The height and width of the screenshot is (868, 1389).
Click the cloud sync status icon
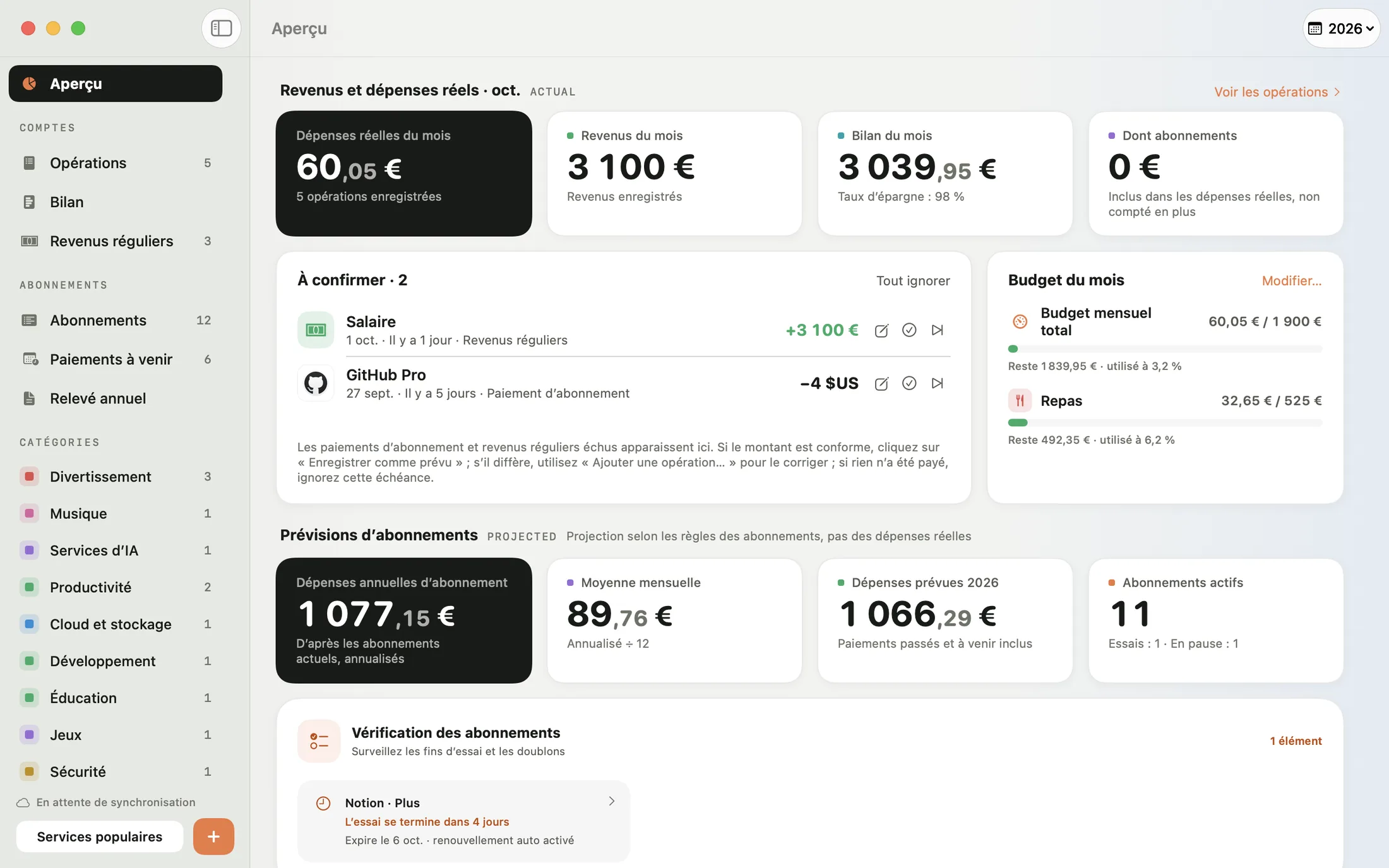[x=23, y=803]
